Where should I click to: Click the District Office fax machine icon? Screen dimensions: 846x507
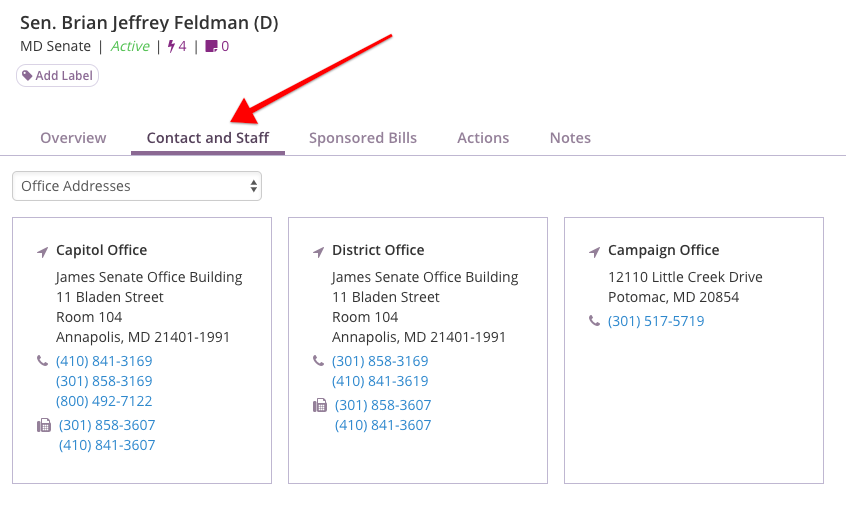coord(320,405)
